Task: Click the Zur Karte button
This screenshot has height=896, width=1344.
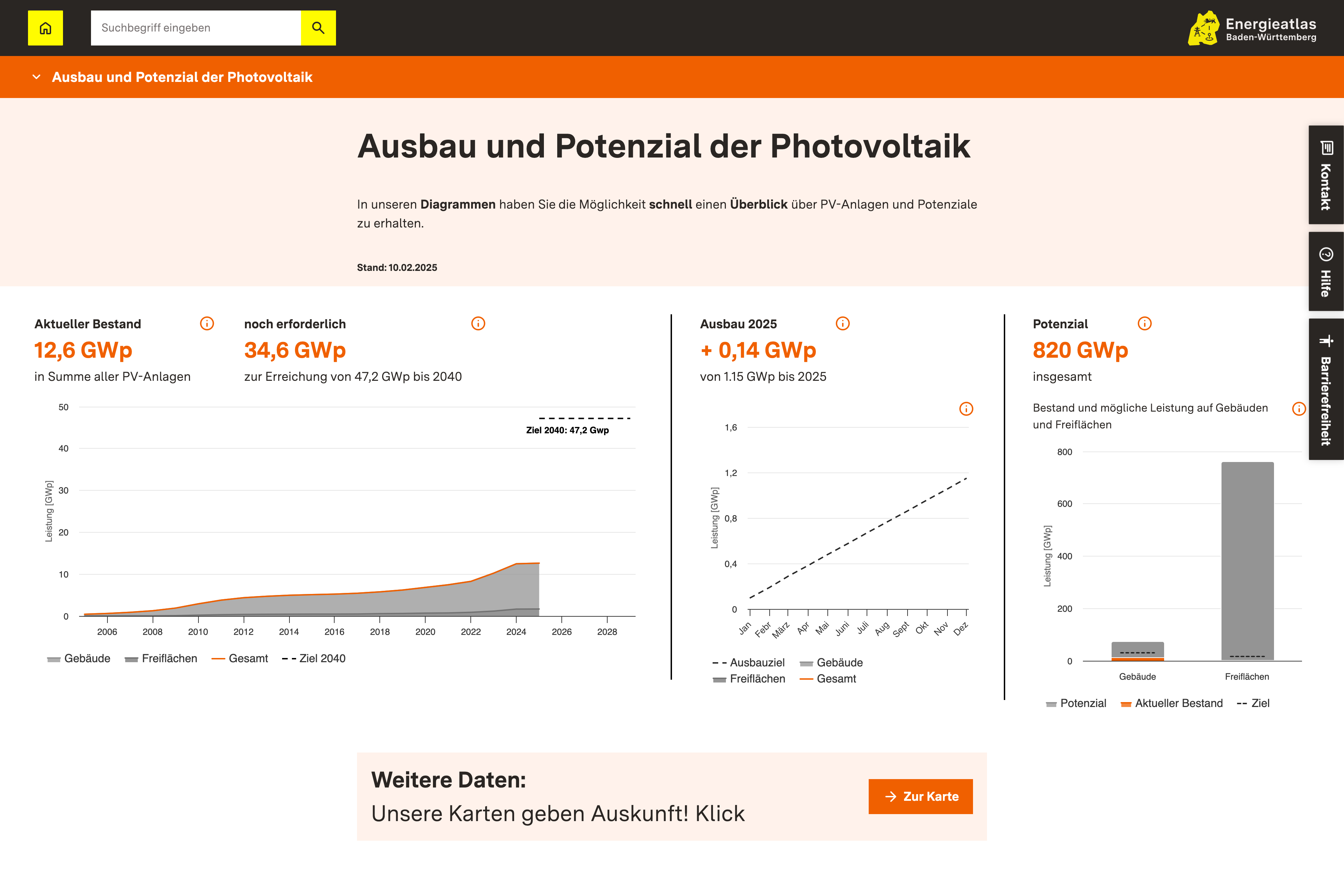Action: click(x=920, y=797)
